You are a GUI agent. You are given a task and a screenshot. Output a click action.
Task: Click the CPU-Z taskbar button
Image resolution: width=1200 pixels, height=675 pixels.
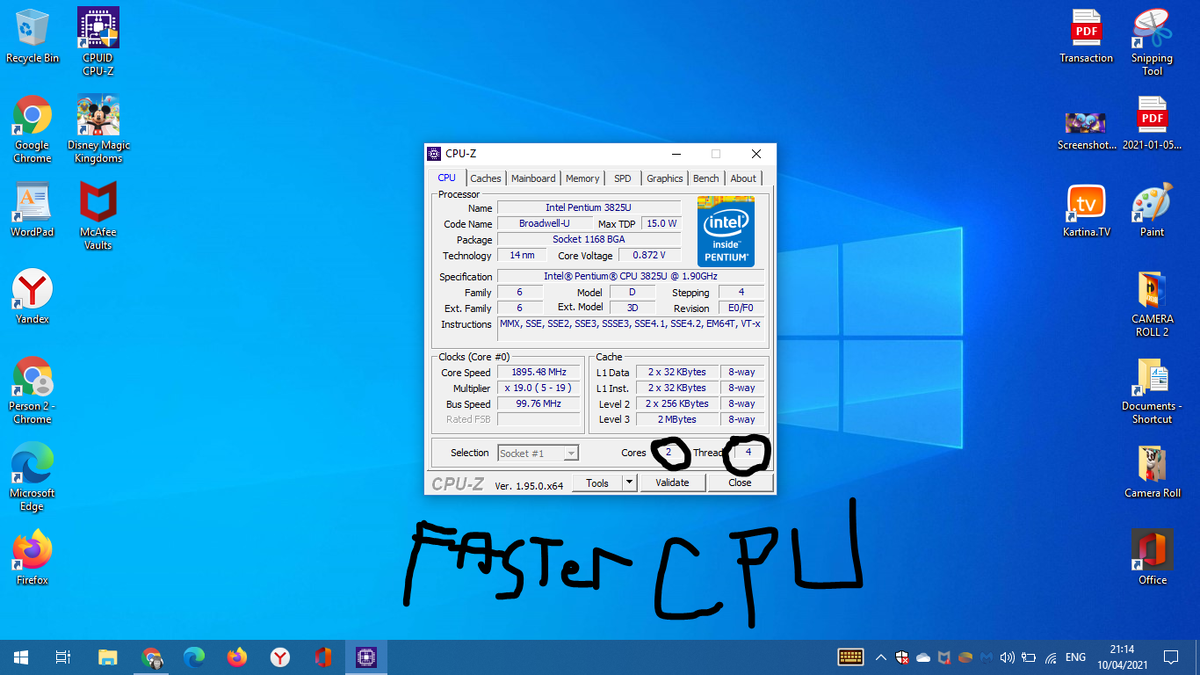pyautogui.click(x=366, y=657)
